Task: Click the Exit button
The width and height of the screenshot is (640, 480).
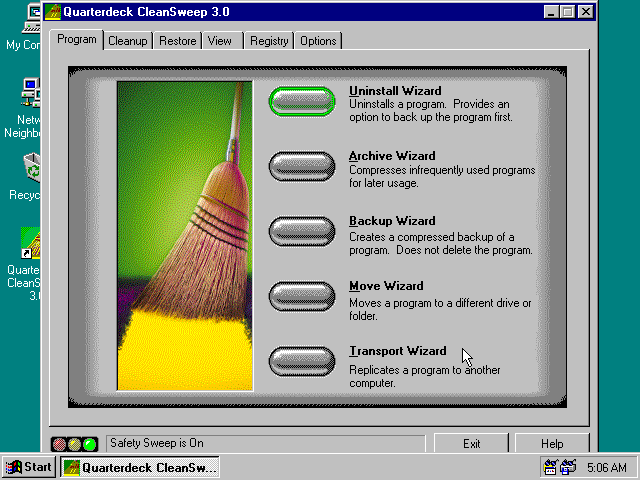Action: tap(471, 443)
